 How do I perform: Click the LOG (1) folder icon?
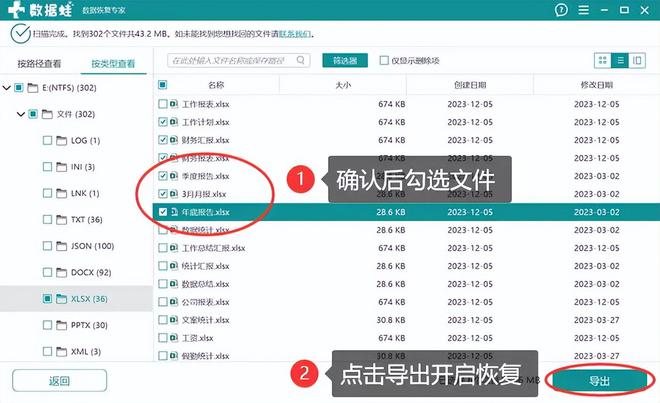tap(61, 141)
